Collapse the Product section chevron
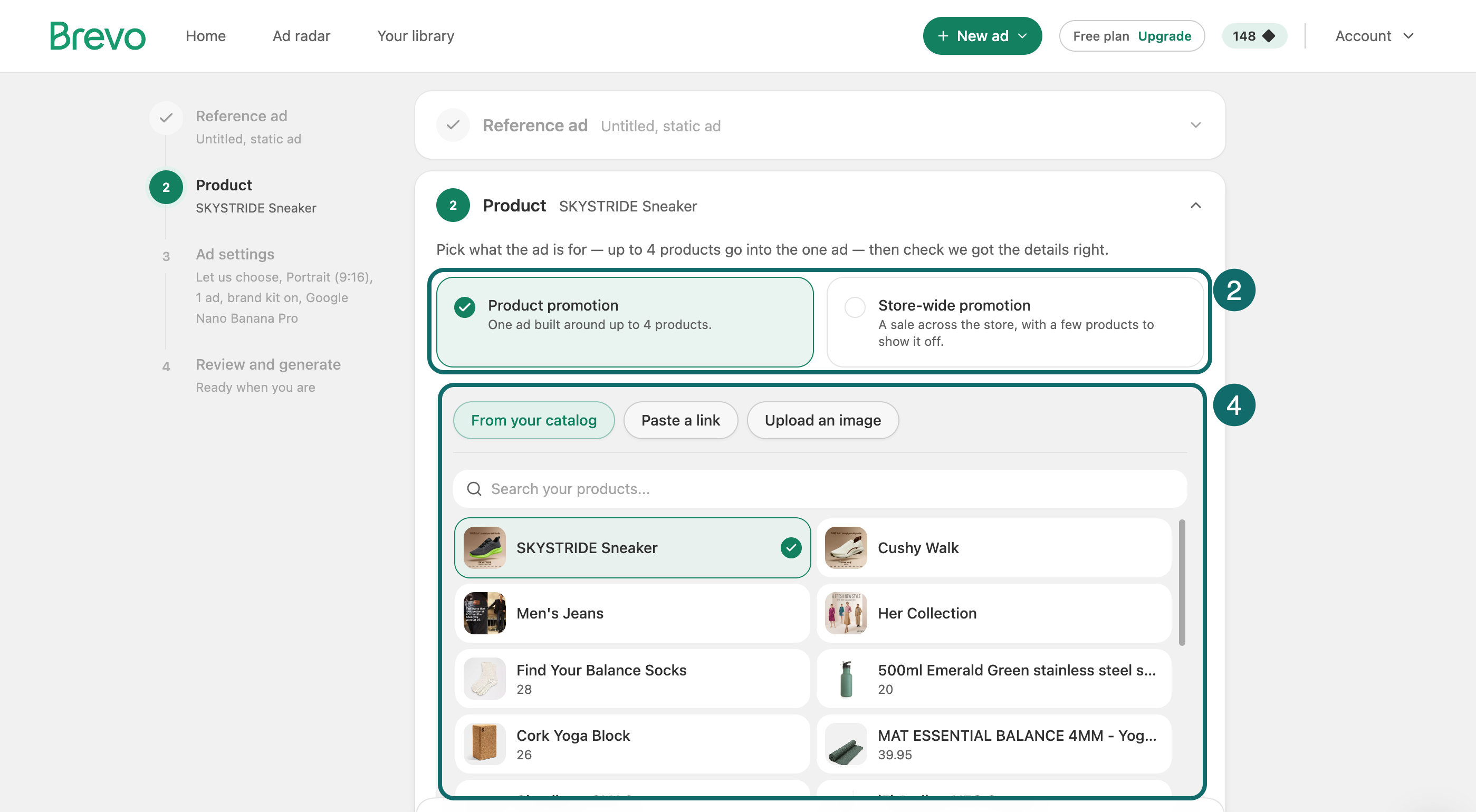The image size is (1476, 812). coord(1196,205)
